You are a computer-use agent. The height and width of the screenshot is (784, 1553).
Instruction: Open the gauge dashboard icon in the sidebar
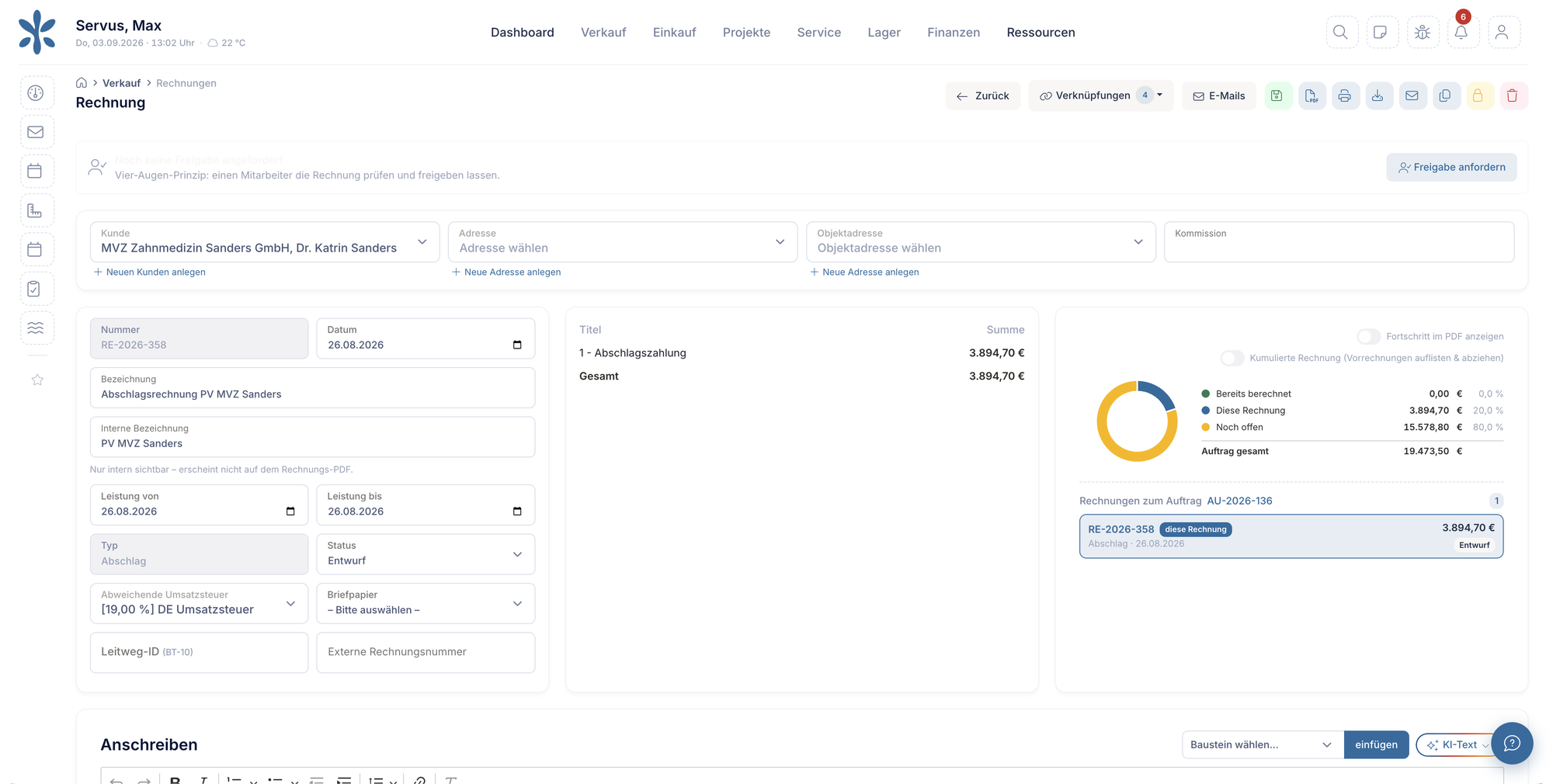[36, 93]
